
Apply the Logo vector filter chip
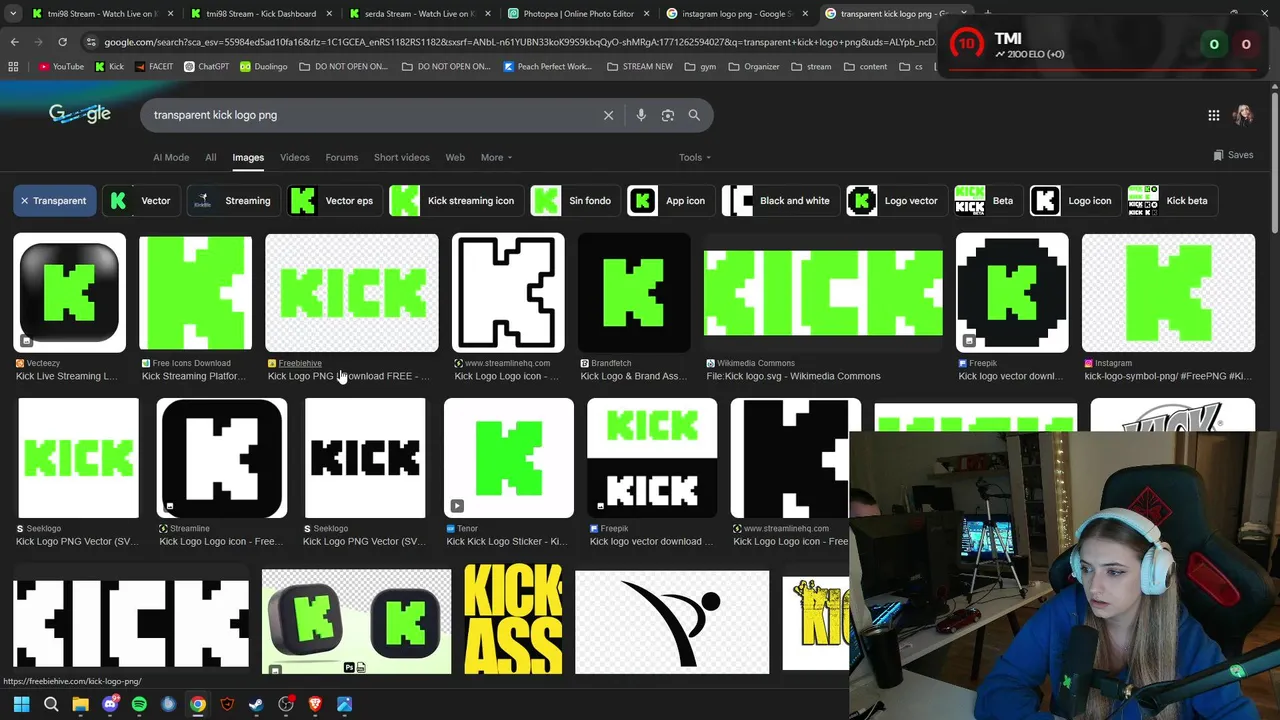pos(895,201)
